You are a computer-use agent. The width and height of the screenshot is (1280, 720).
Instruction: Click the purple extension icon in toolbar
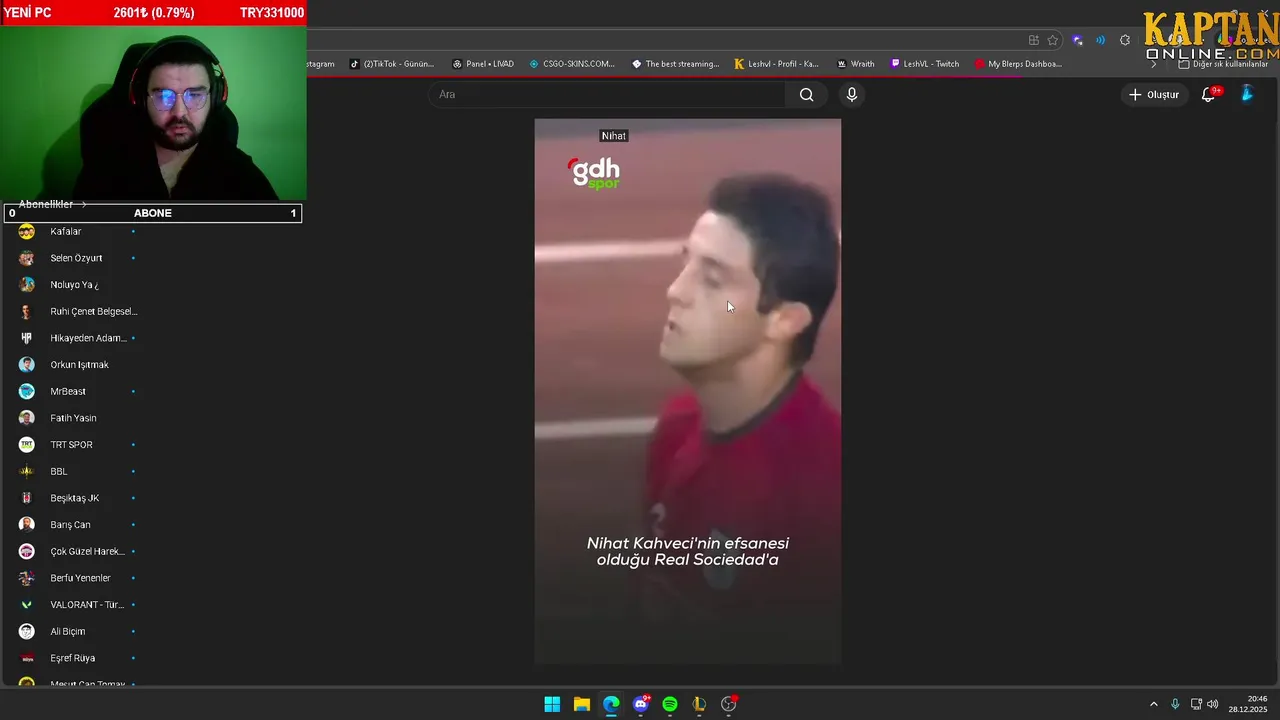tap(1077, 40)
